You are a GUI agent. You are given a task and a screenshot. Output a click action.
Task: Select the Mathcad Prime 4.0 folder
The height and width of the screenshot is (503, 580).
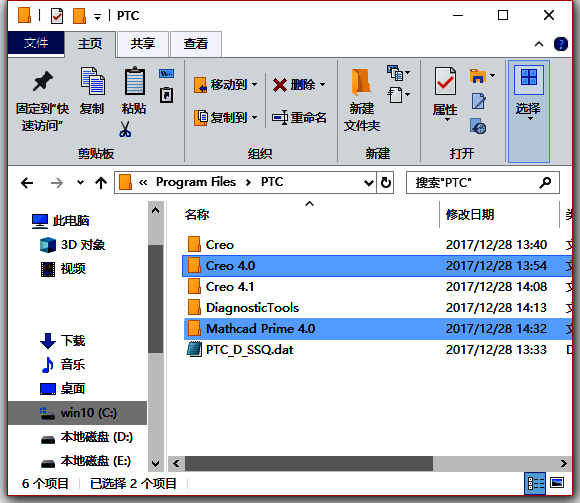(x=377, y=328)
